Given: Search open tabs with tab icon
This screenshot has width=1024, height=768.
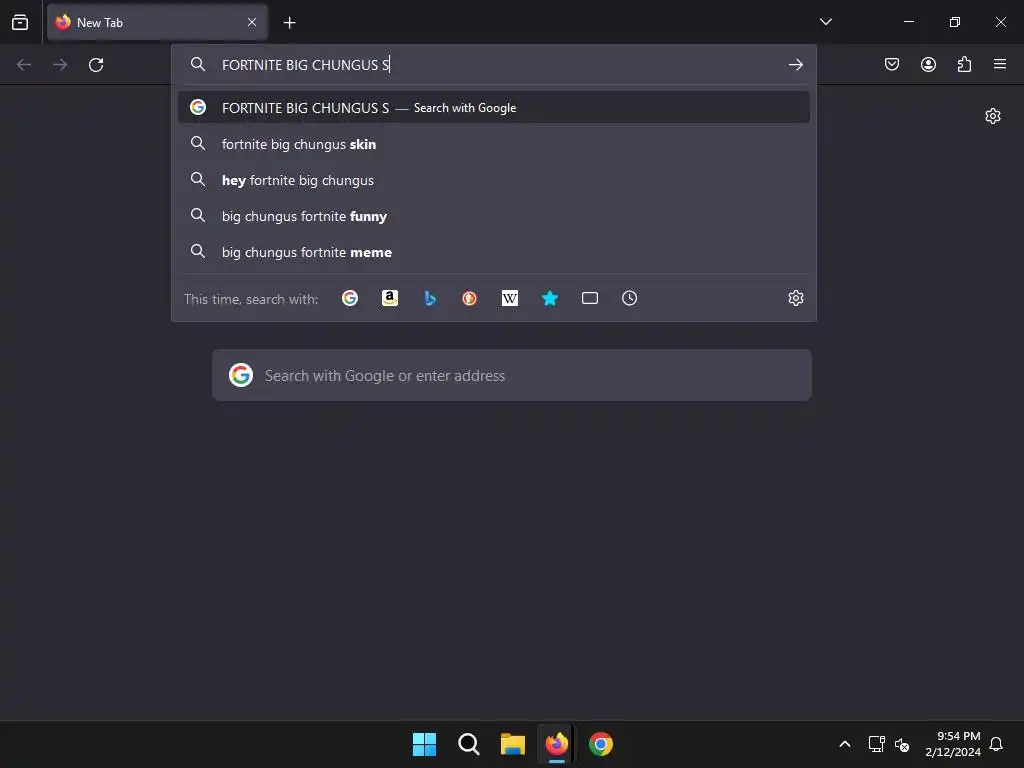Looking at the screenshot, I should [590, 298].
